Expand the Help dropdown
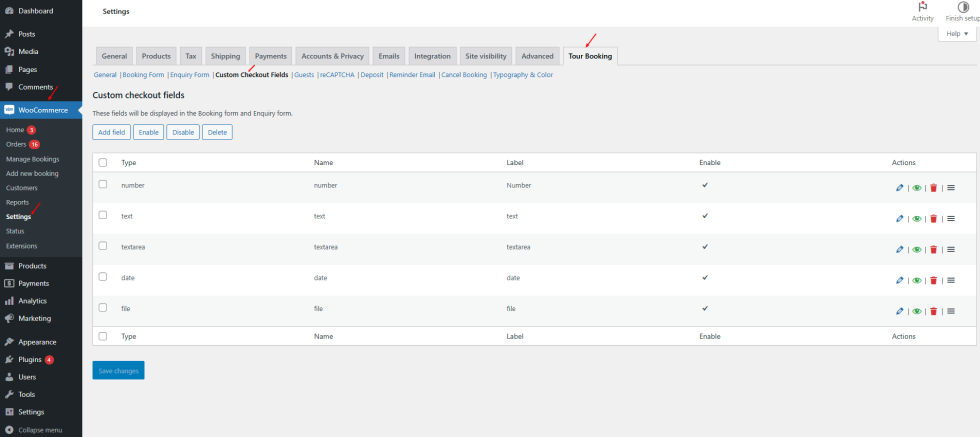This screenshot has width=980, height=437. pyautogui.click(x=957, y=34)
